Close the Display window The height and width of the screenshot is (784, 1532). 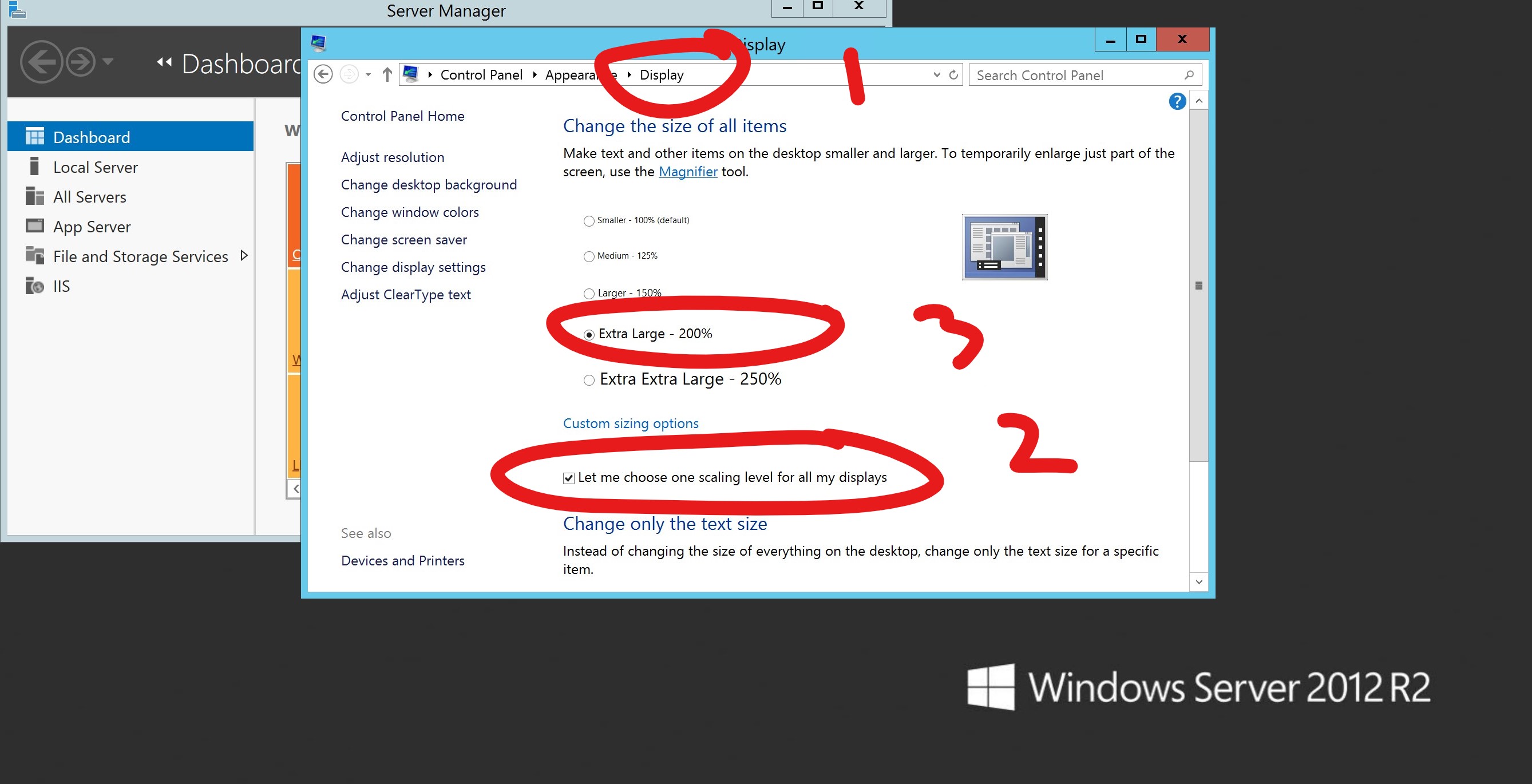click(1182, 39)
